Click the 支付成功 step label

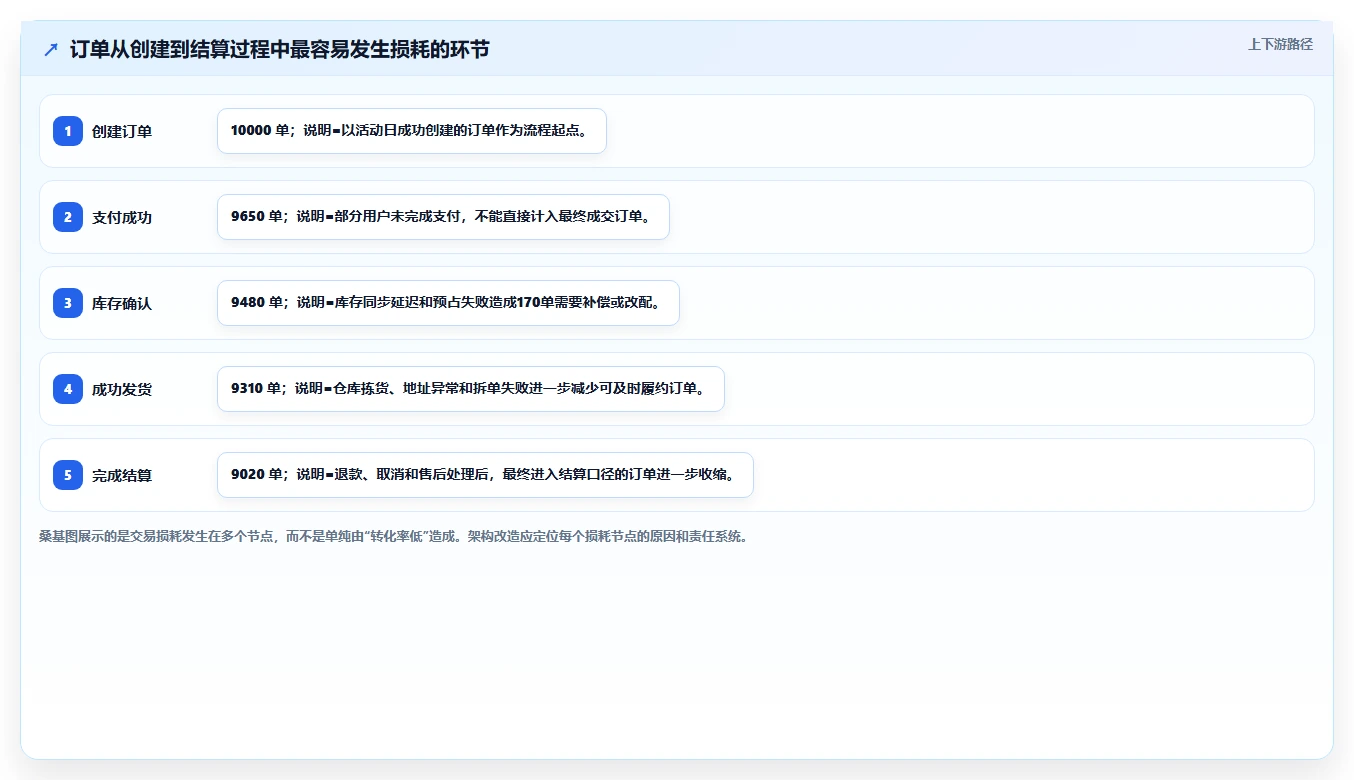[x=122, y=217]
